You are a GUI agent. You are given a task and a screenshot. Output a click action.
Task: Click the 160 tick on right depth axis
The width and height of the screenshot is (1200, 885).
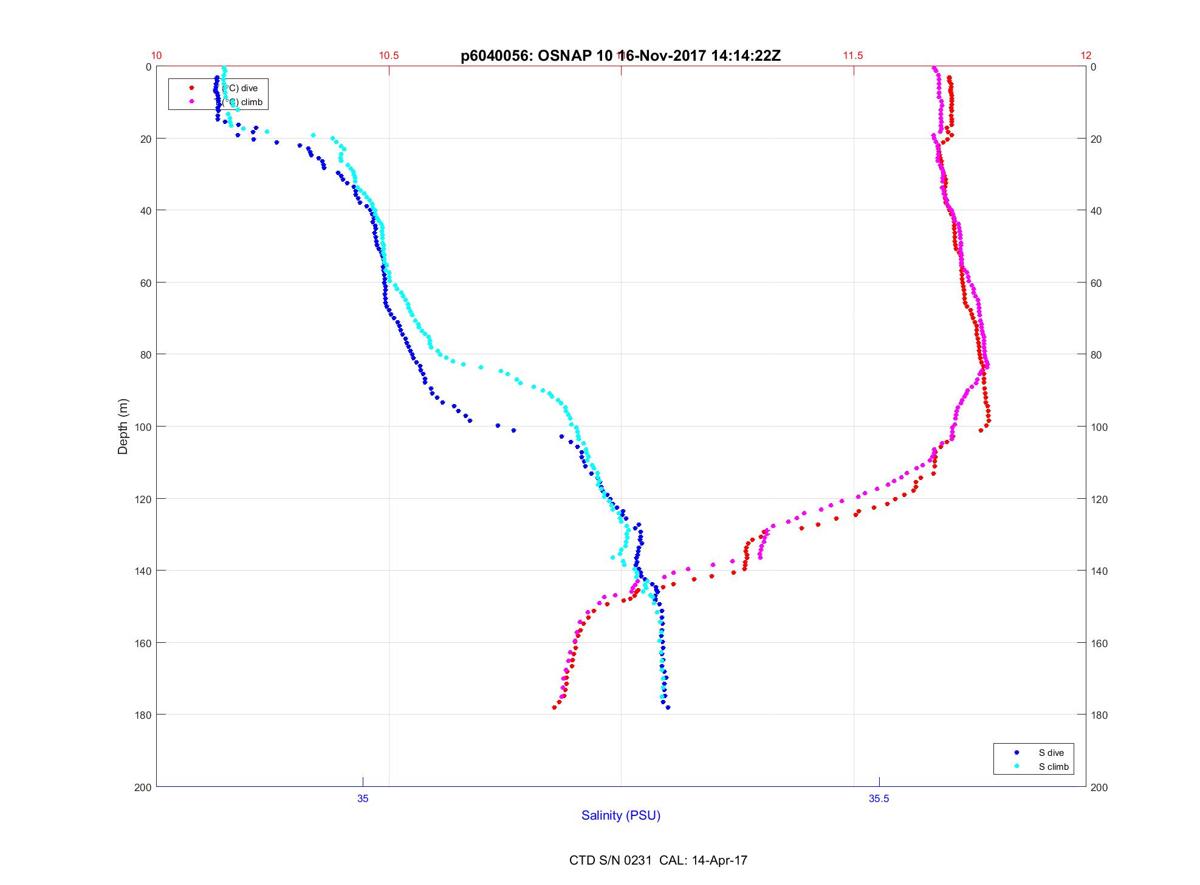tap(1101, 643)
